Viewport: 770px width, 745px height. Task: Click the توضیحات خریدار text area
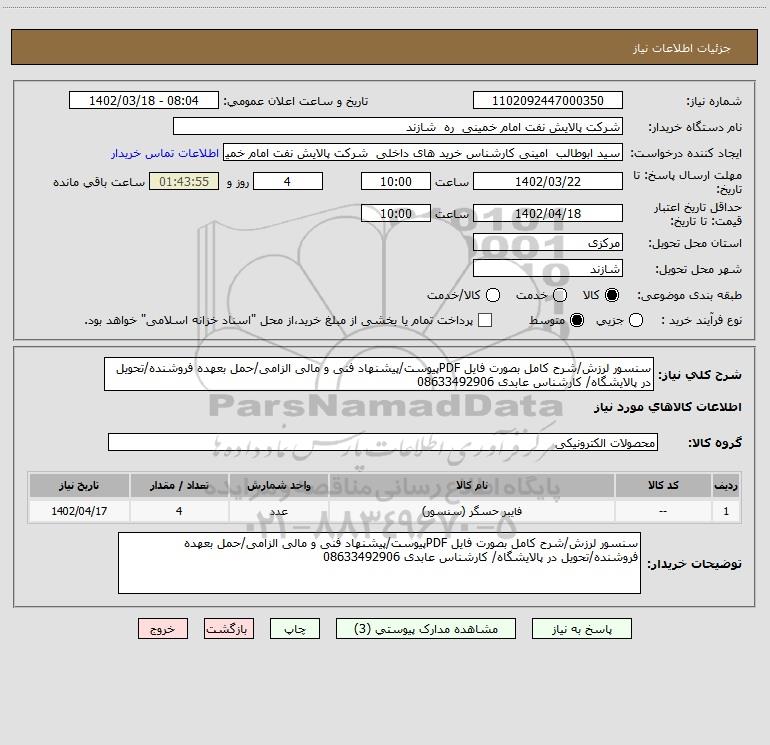coord(379,563)
